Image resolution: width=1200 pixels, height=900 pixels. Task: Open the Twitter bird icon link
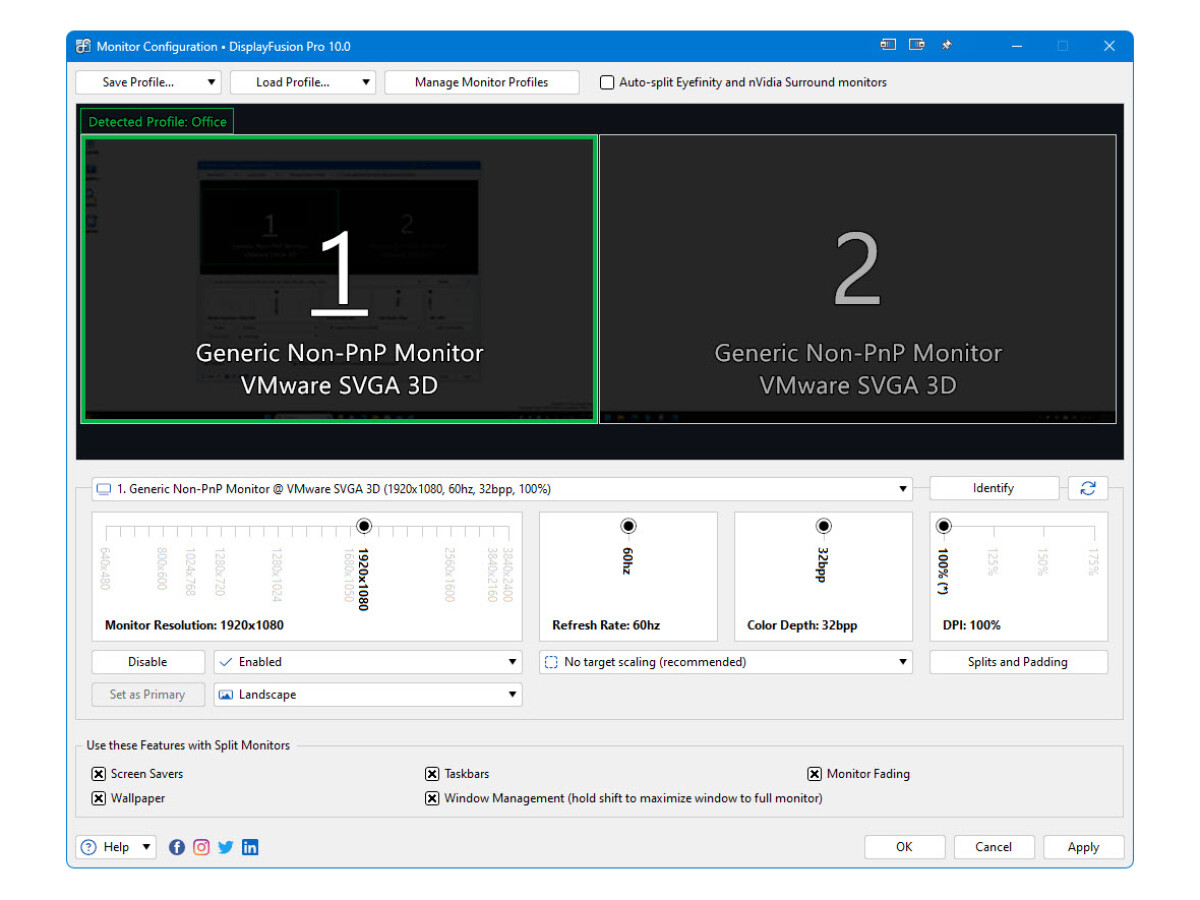point(226,847)
